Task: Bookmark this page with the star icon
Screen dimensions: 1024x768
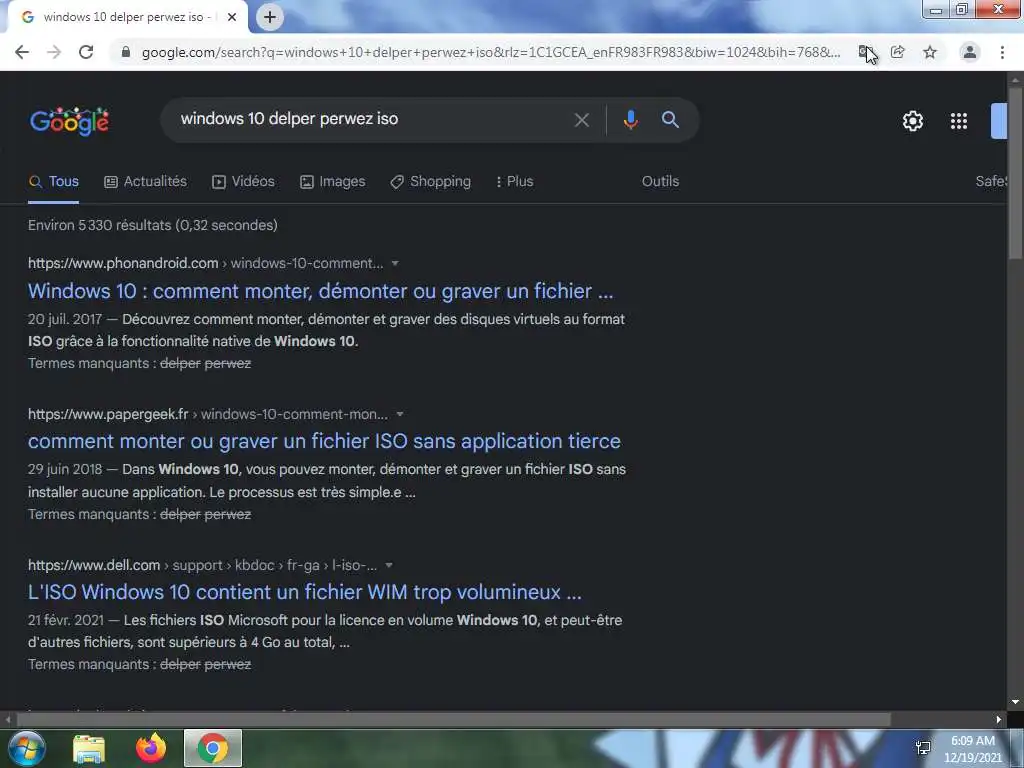Action: click(930, 52)
